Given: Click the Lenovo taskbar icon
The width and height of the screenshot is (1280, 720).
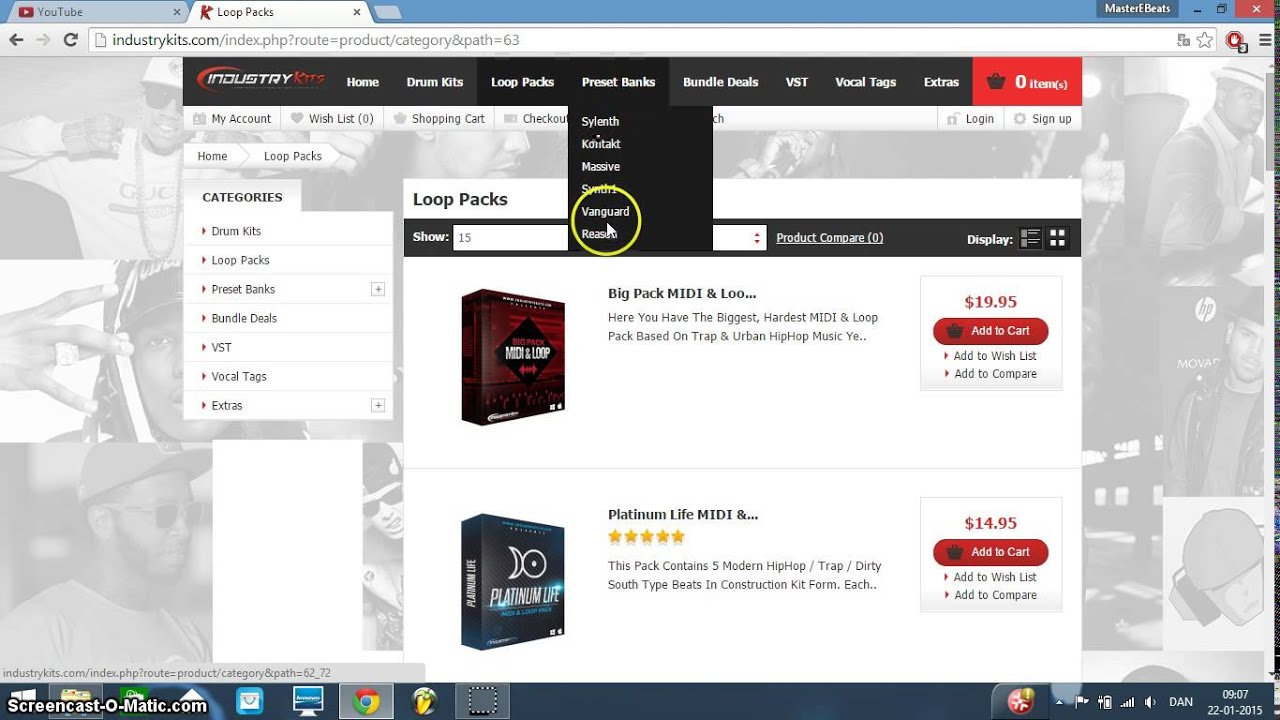Looking at the screenshot, I should (308, 701).
